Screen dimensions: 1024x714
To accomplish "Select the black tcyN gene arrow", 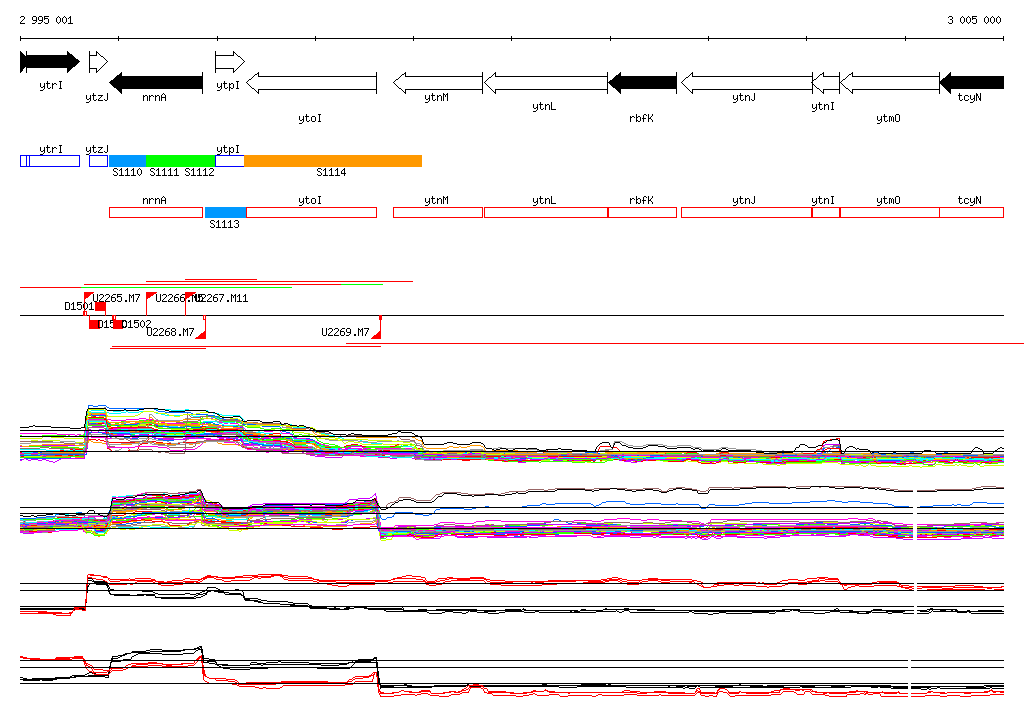I will tap(971, 83).
